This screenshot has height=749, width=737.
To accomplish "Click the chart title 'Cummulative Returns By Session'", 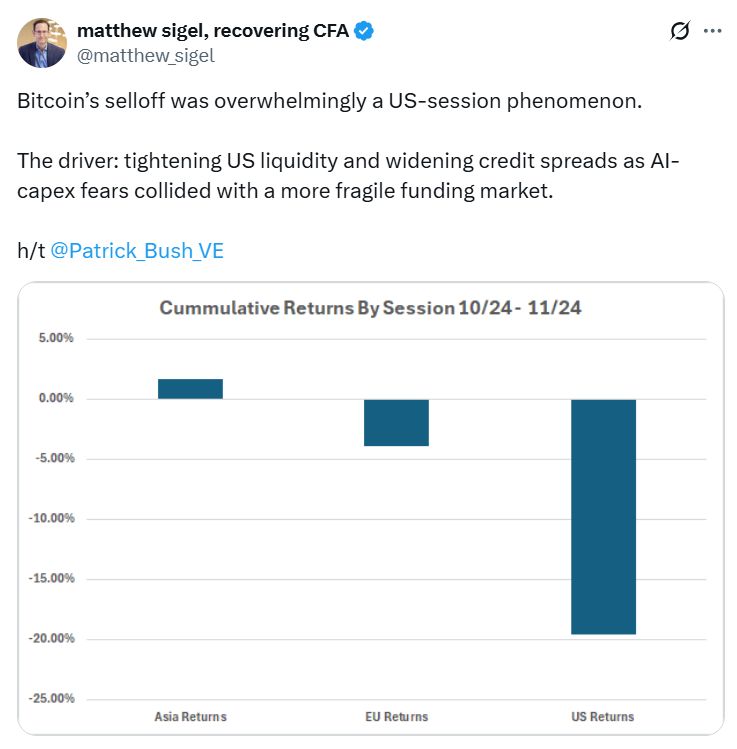I will [370, 308].
